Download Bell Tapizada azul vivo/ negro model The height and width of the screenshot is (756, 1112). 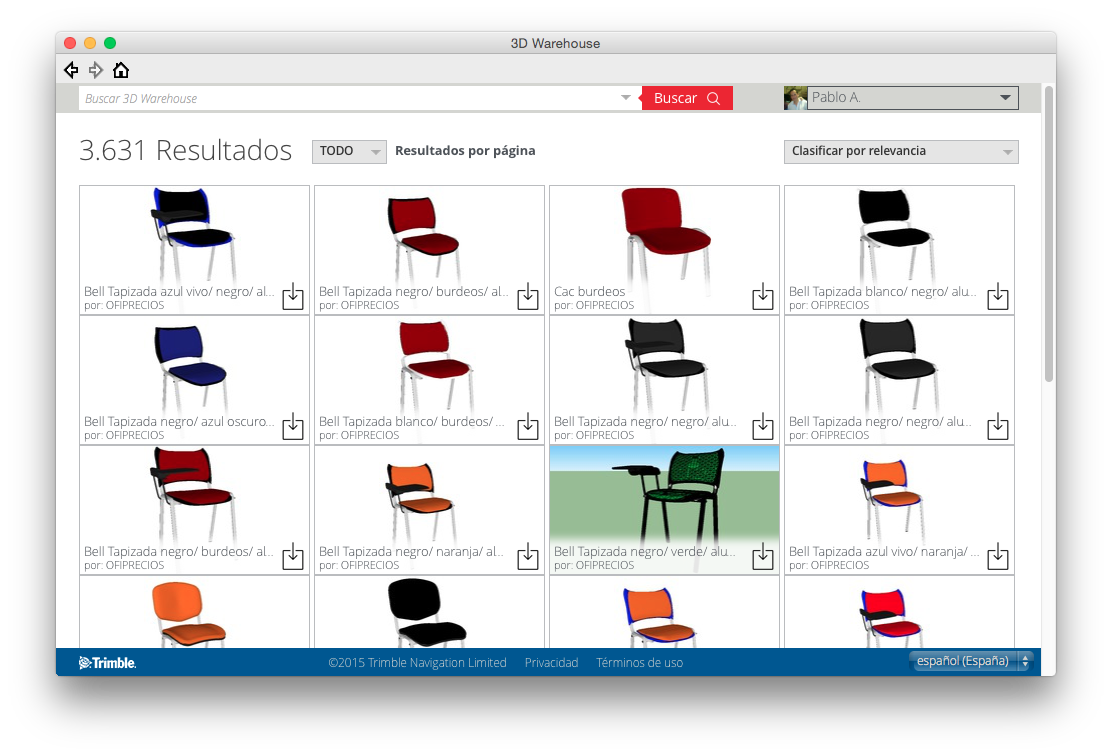click(293, 296)
